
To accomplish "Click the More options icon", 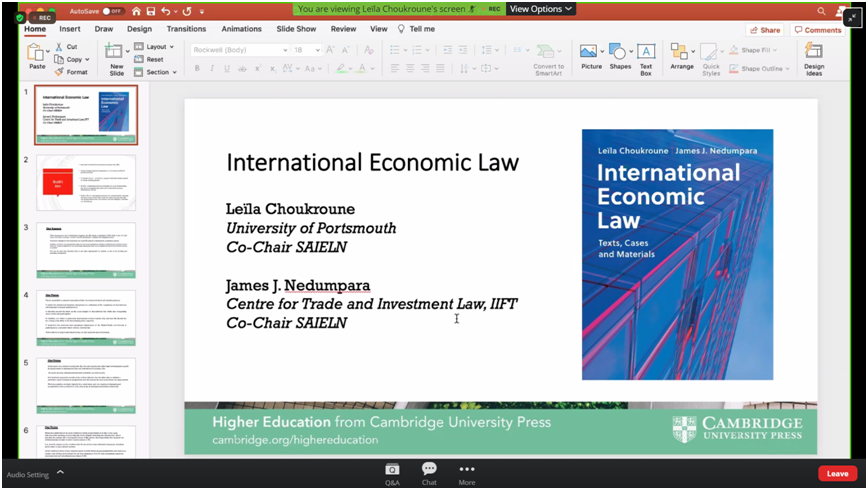I will [x=466, y=471].
